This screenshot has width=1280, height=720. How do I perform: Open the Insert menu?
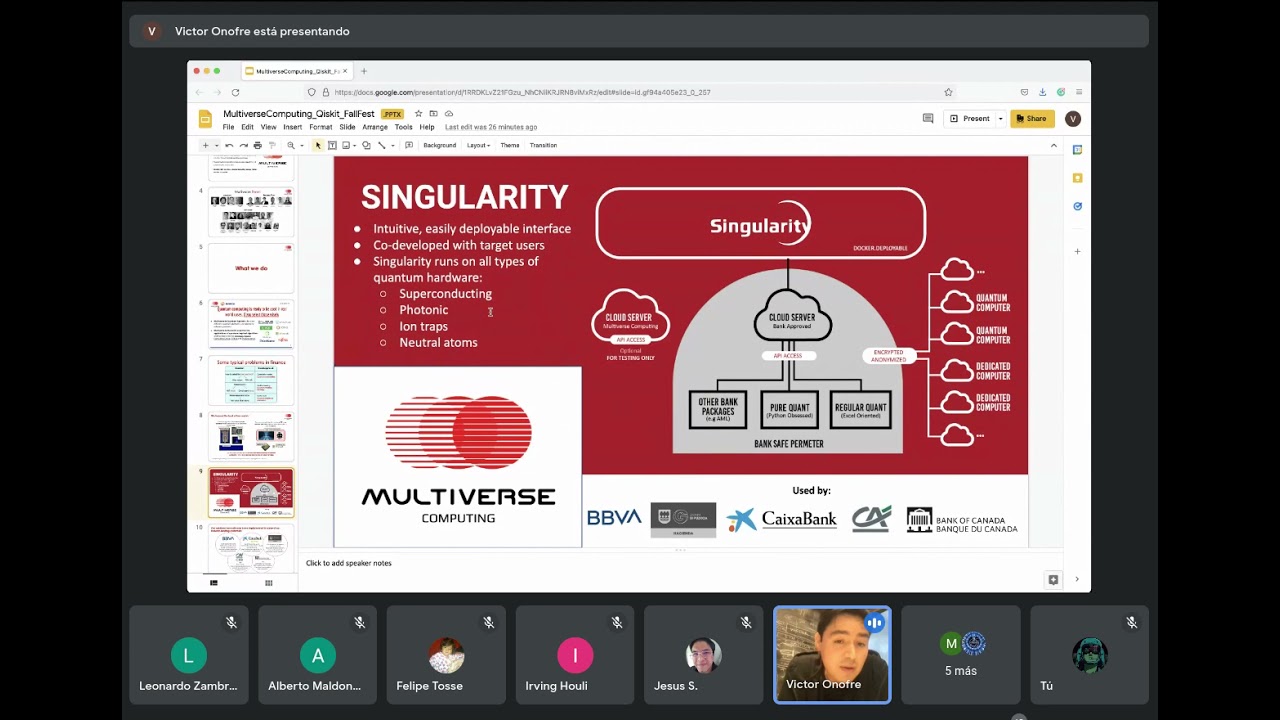pyautogui.click(x=292, y=127)
